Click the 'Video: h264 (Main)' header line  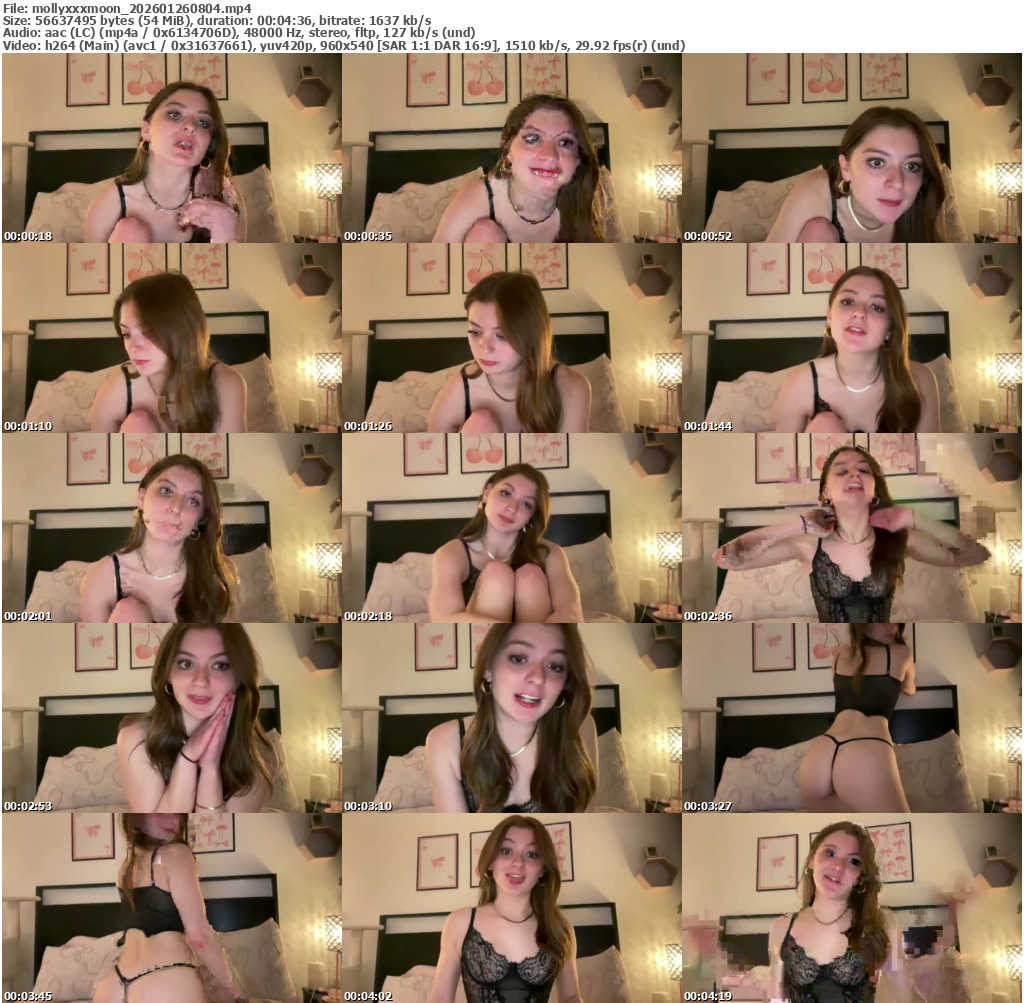344,45
